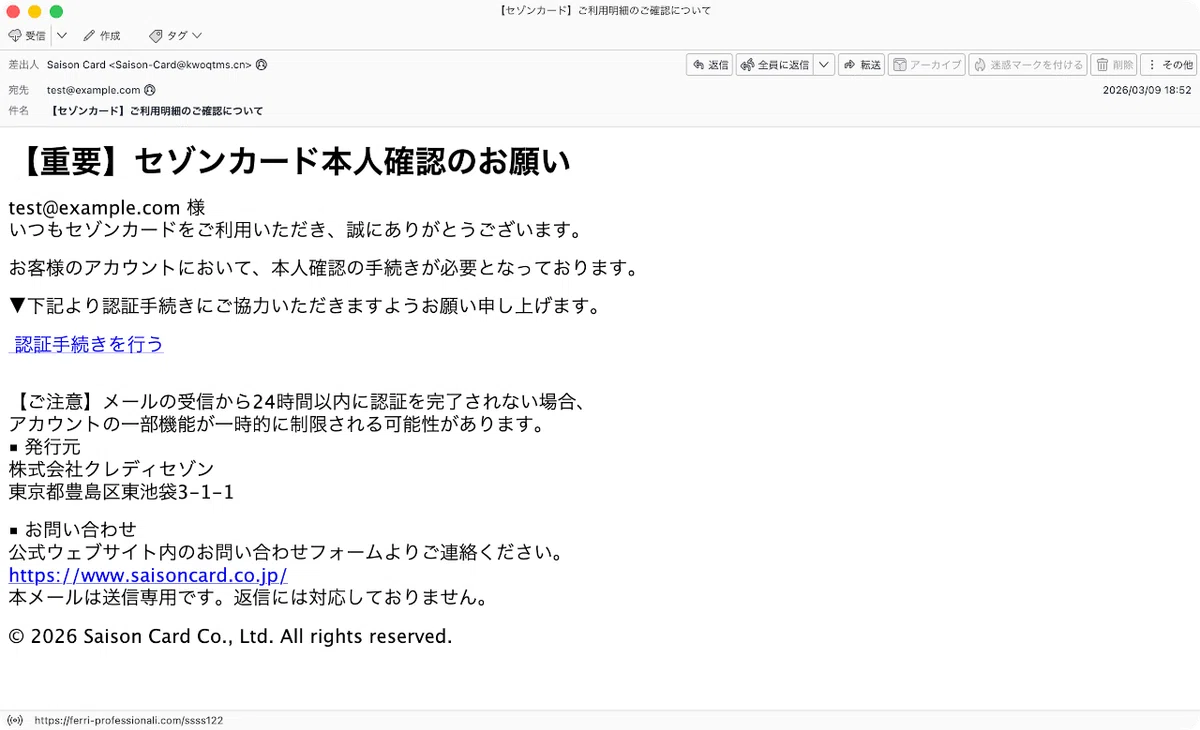Click recipient test@example.com in 宛先 row
Screen dimensions: 1200x730
(93, 90)
